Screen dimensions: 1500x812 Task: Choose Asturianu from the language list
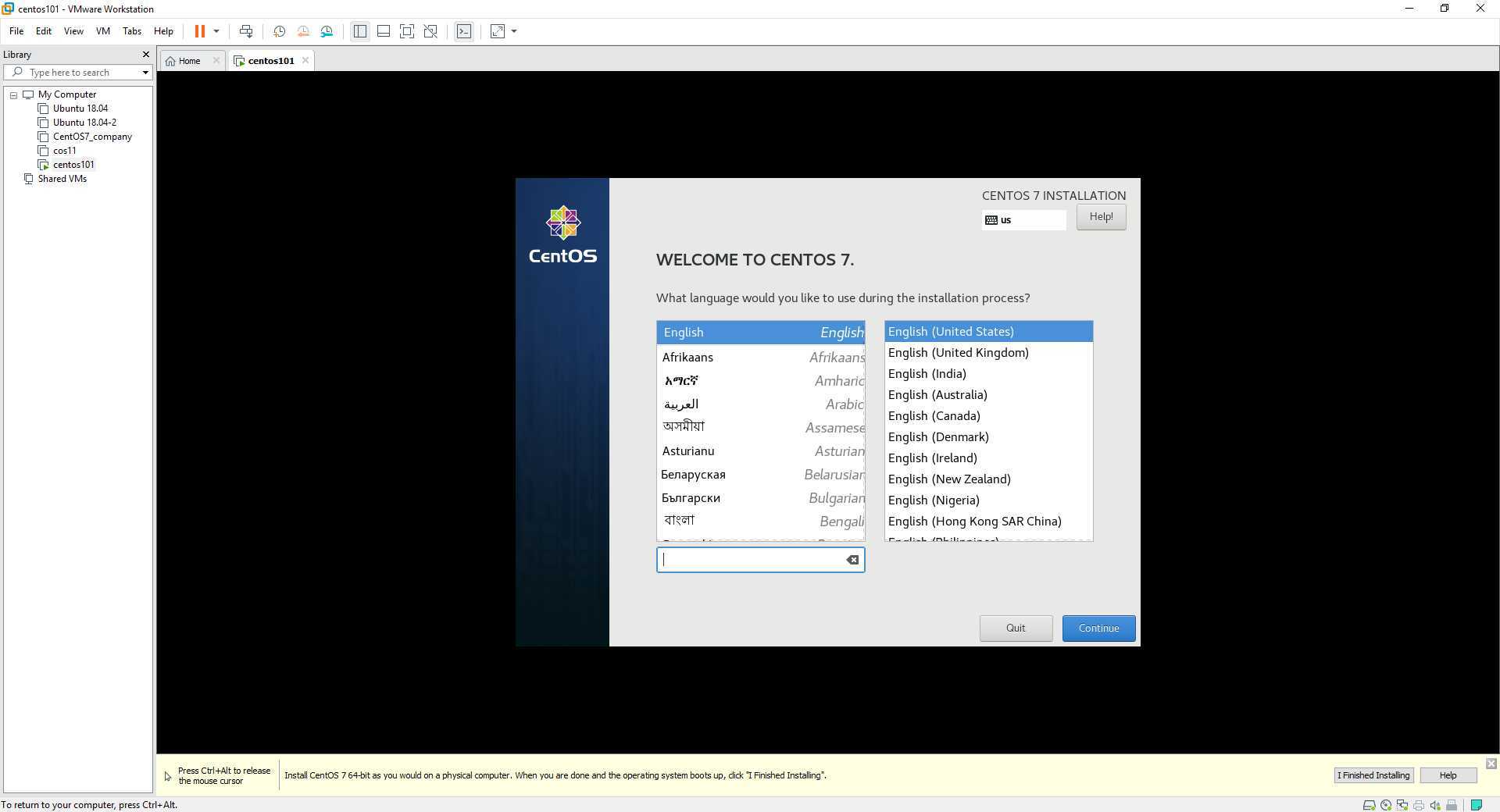(761, 451)
